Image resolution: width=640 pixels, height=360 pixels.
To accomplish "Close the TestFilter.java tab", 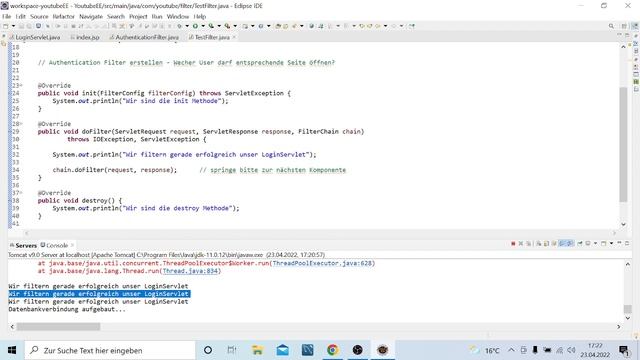I will 234,37.
